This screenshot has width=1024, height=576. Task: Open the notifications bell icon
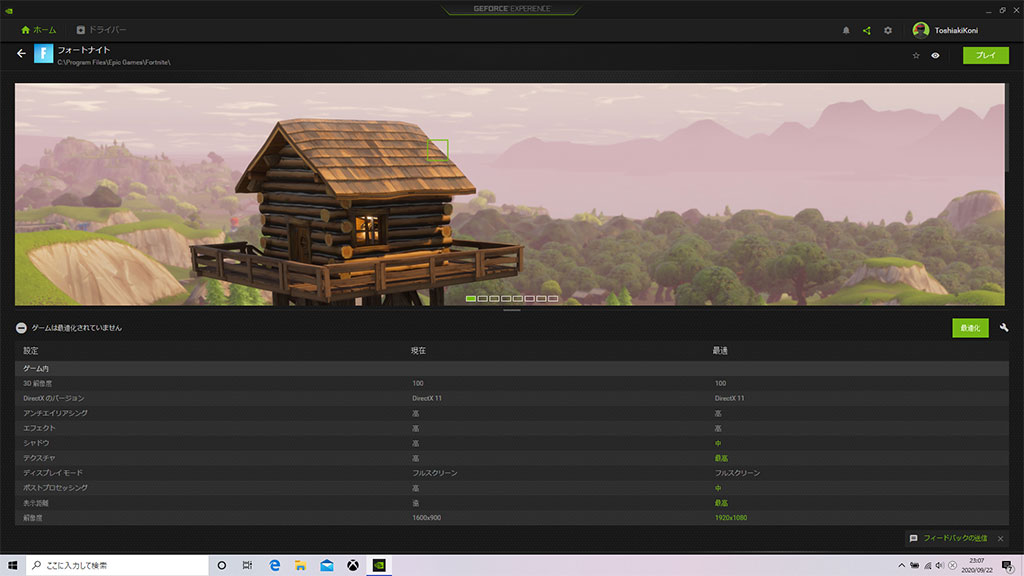click(846, 30)
